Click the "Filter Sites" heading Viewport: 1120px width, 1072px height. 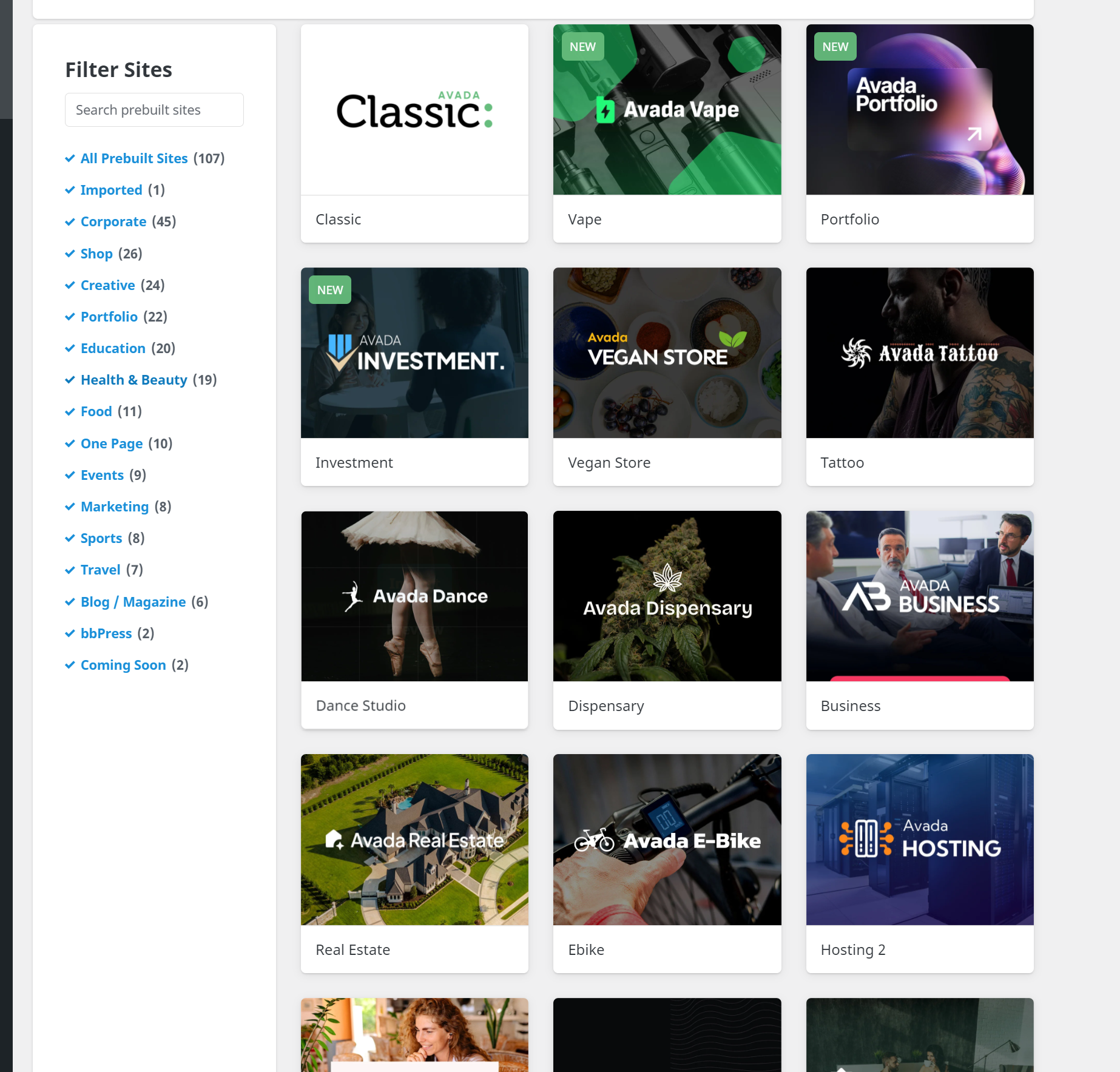[x=119, y=70]
